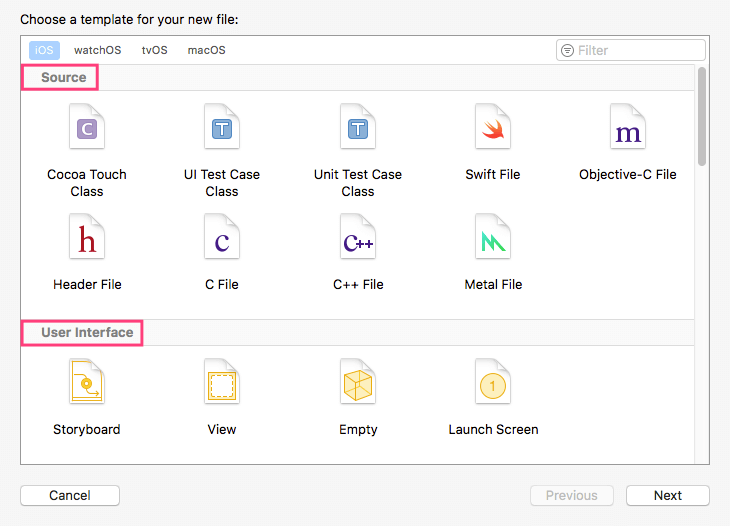The height and width of the screenshot is (526, 730).
Task: Click the 'Empty' label
Action: [x=358, y=430]
